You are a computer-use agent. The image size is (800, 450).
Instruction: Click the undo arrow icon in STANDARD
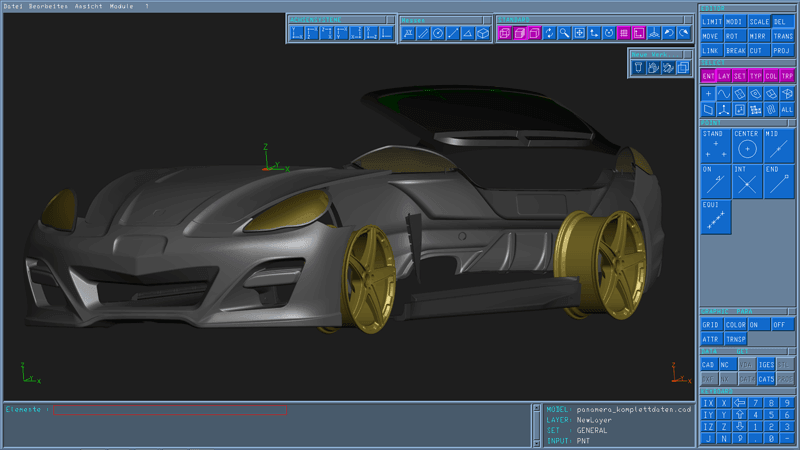[669, 33]
